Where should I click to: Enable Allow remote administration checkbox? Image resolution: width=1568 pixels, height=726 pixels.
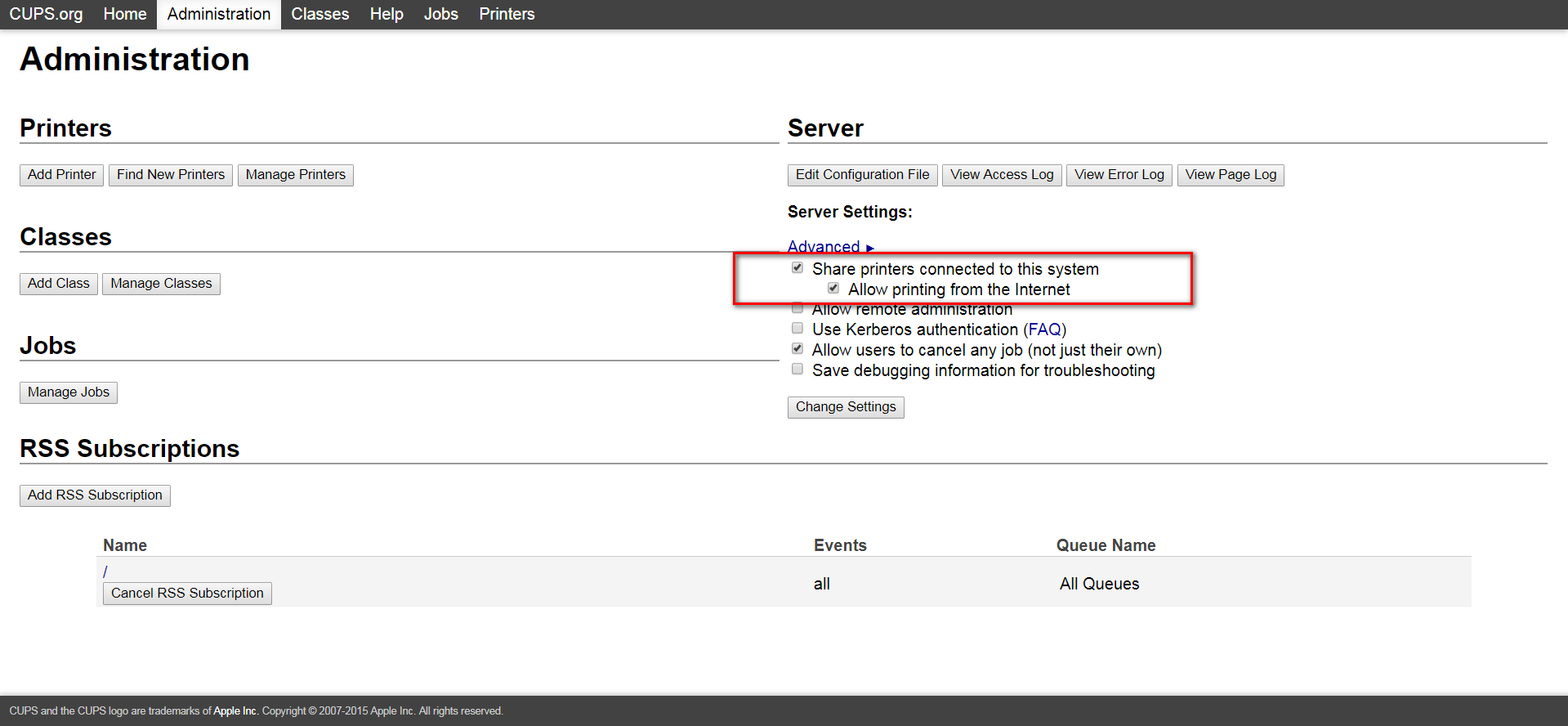(797, 308)
